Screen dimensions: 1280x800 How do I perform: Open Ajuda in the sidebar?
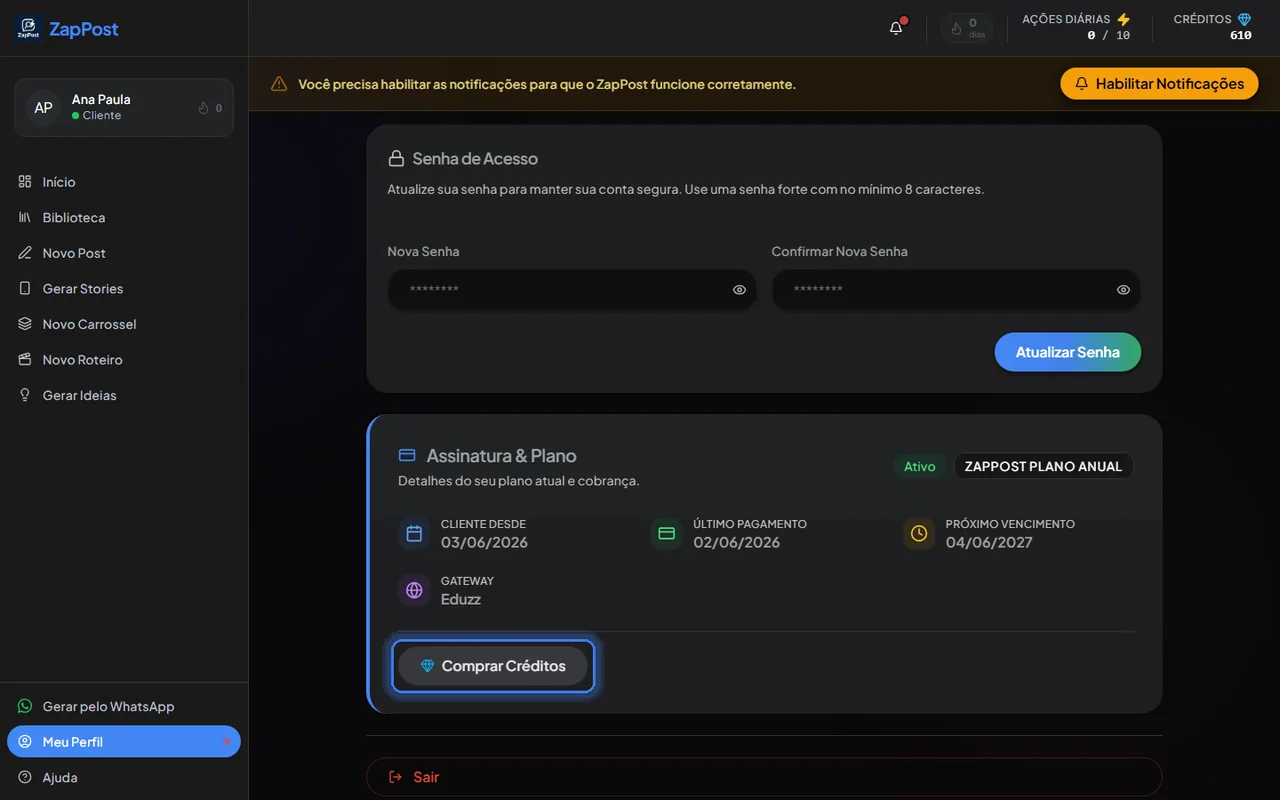pyautogui.click(x=124, y=777)
